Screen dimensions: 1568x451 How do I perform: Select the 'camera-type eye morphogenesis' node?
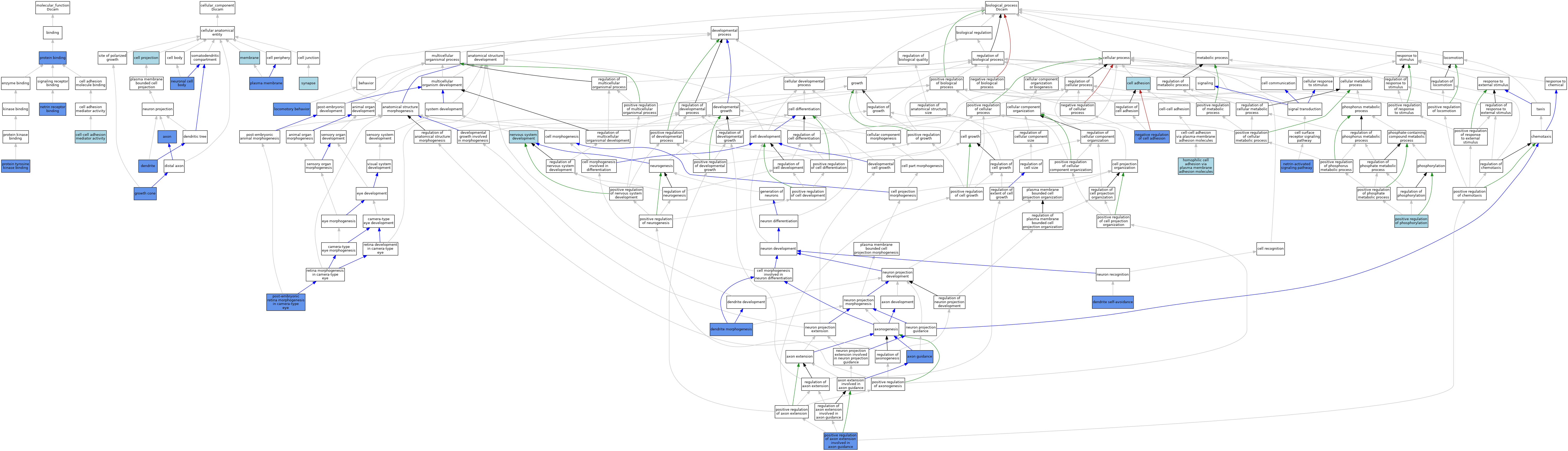click(339, 248)
